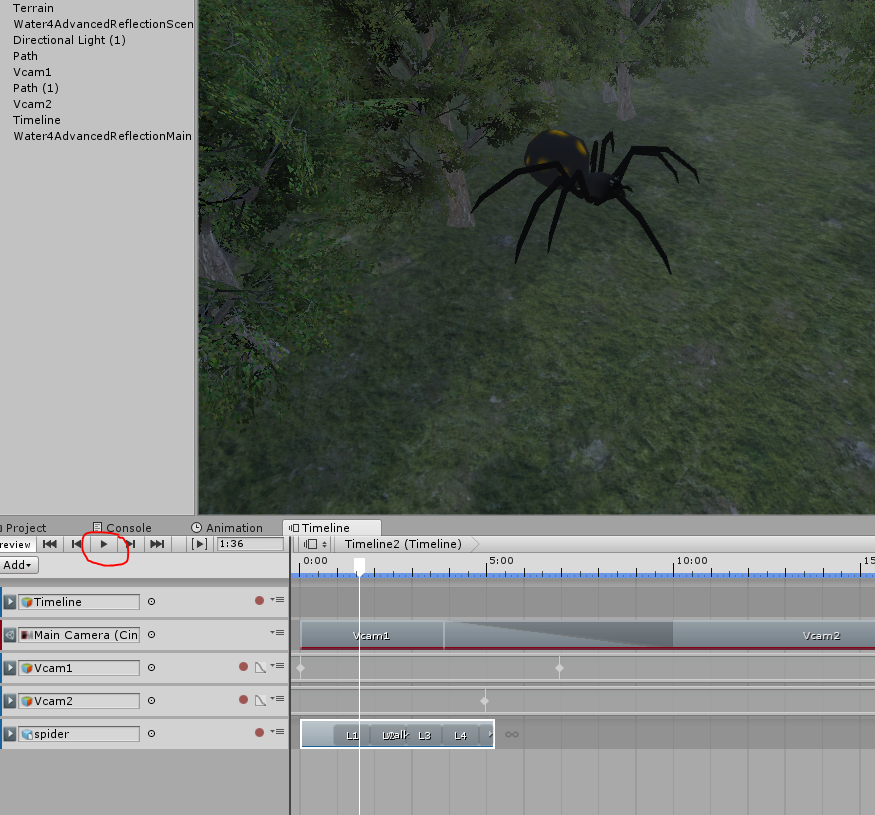The width and height of the screenshot is (875, 815).
Task: Click the L3 loop marker on spider clip
Action: point(425,736)
